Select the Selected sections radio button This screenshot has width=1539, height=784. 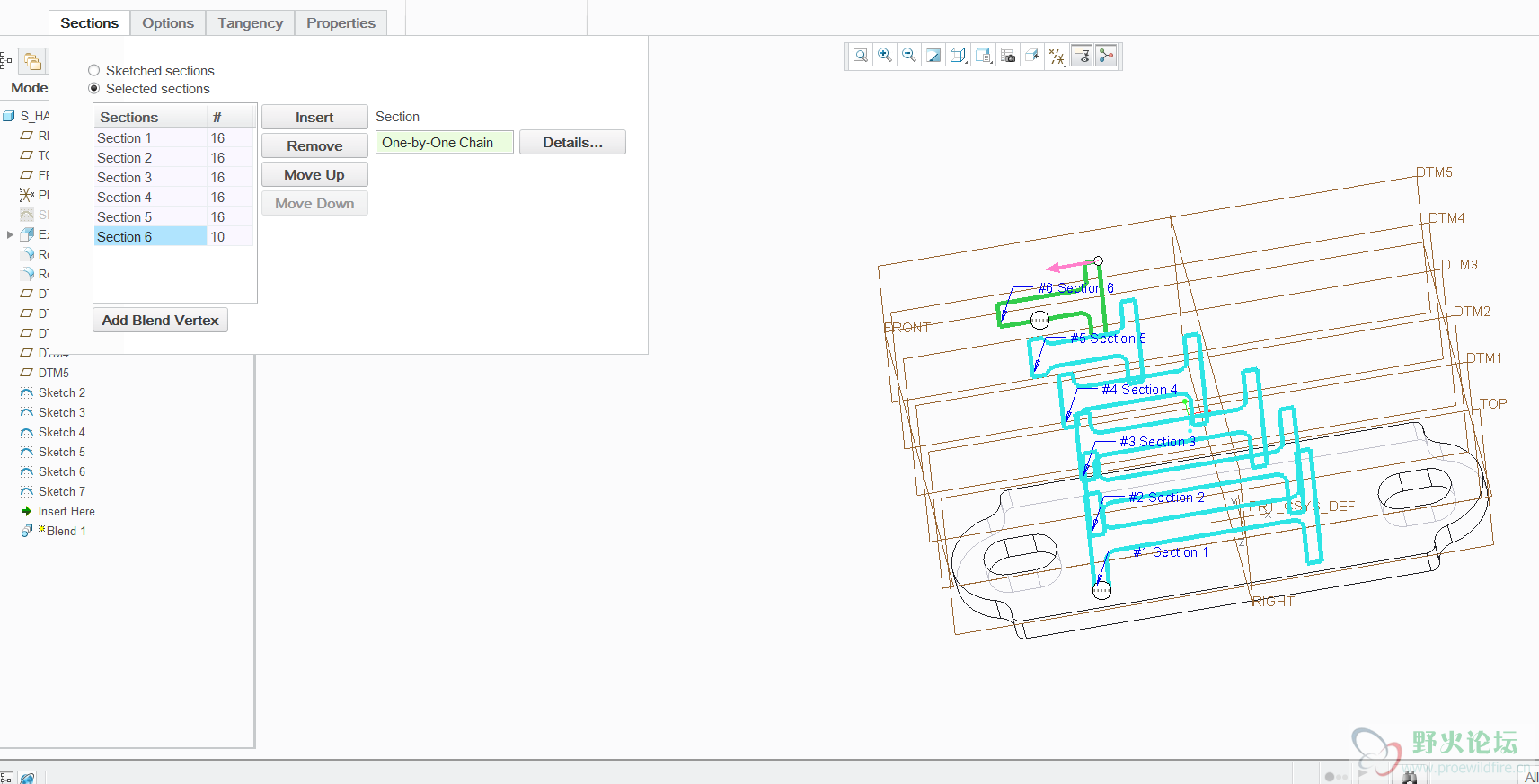93,88
